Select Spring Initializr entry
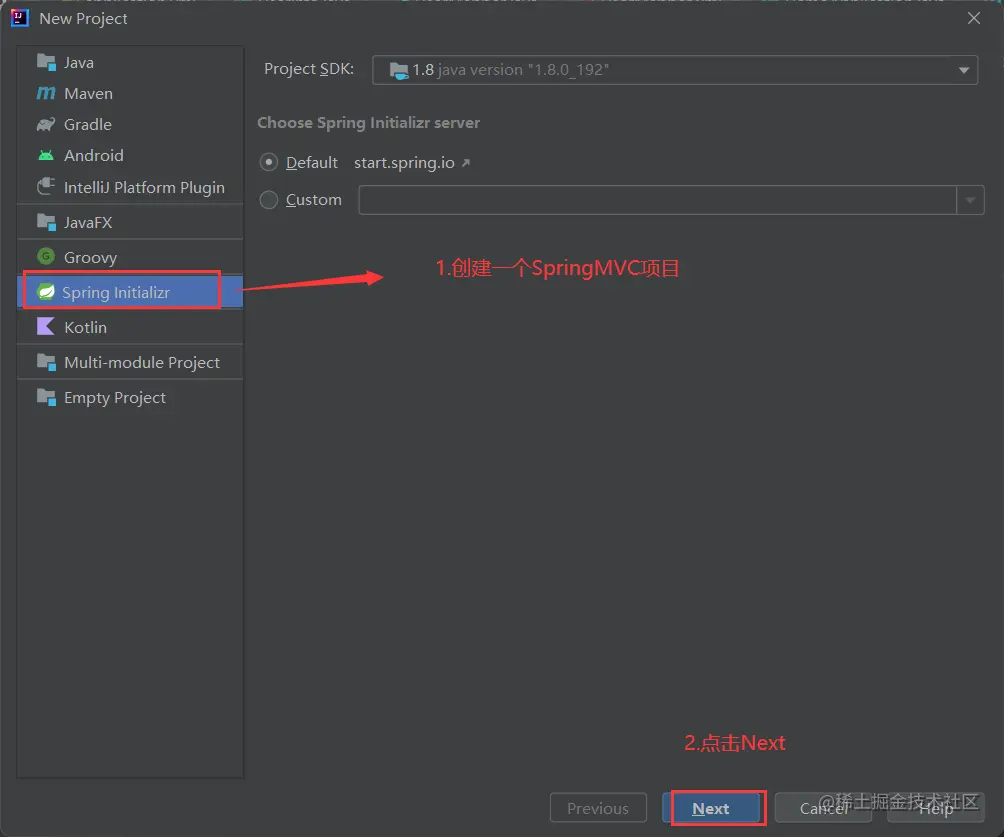This screenshot has width=1004, height=837. (130, 292)
